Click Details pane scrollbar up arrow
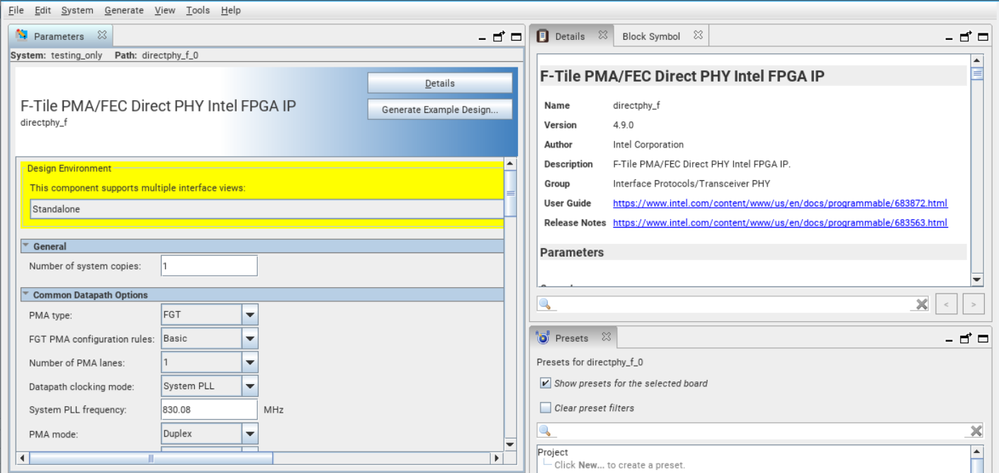 [x=977, y=60]
